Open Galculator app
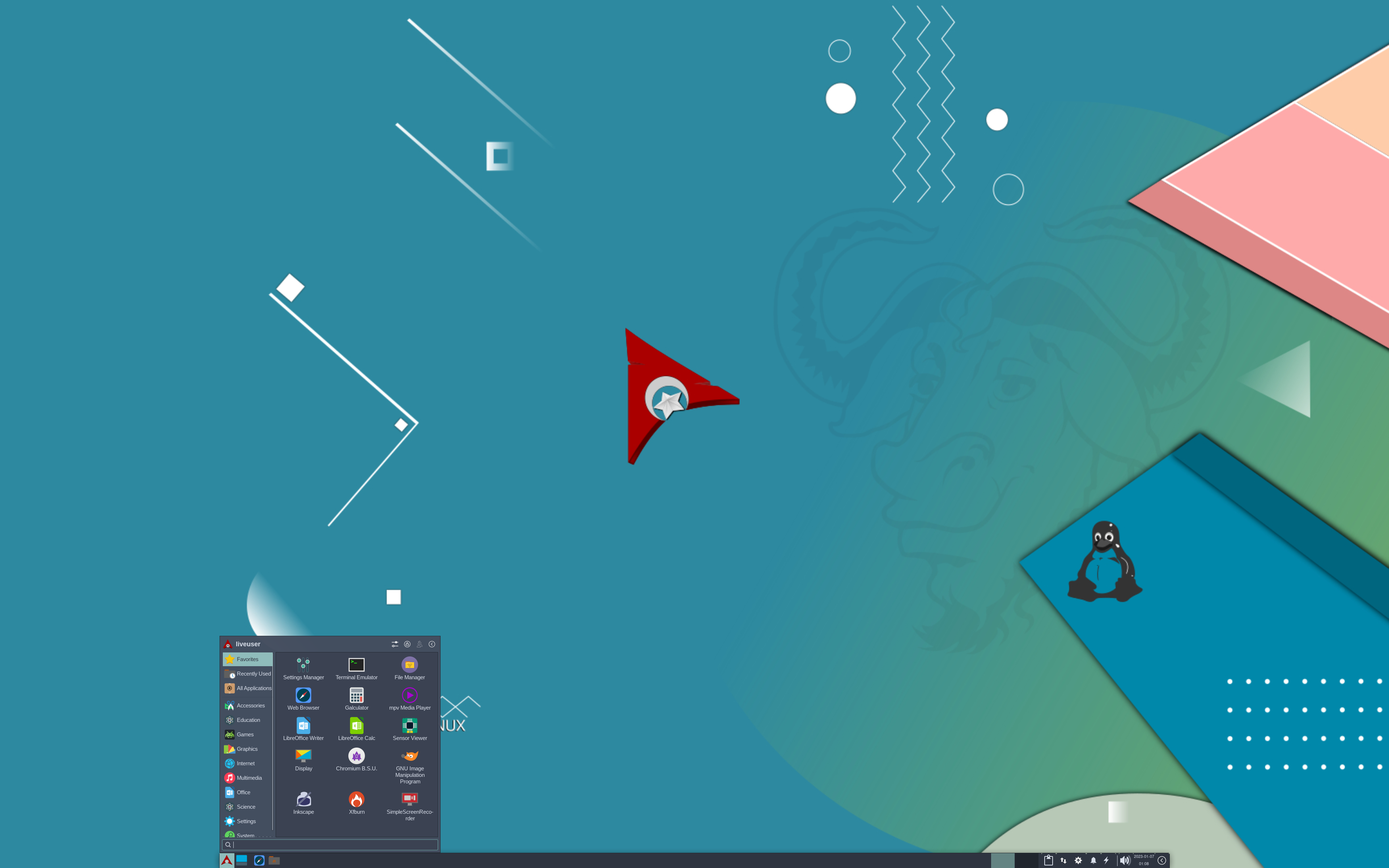The image size is (1389, 868). [x=356, y=699]
